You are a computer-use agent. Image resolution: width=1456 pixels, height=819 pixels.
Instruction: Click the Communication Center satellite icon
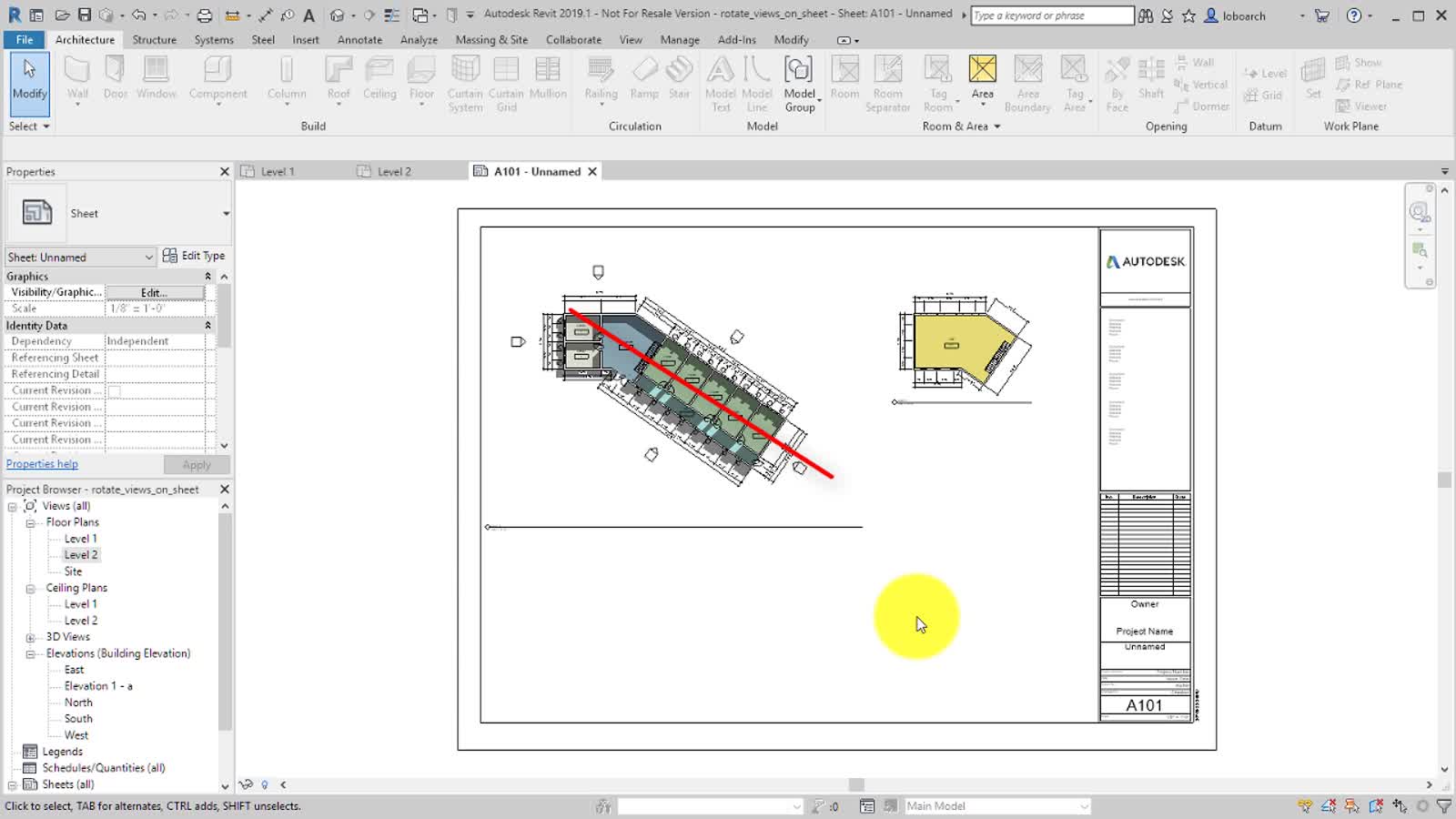[1167, 15]
